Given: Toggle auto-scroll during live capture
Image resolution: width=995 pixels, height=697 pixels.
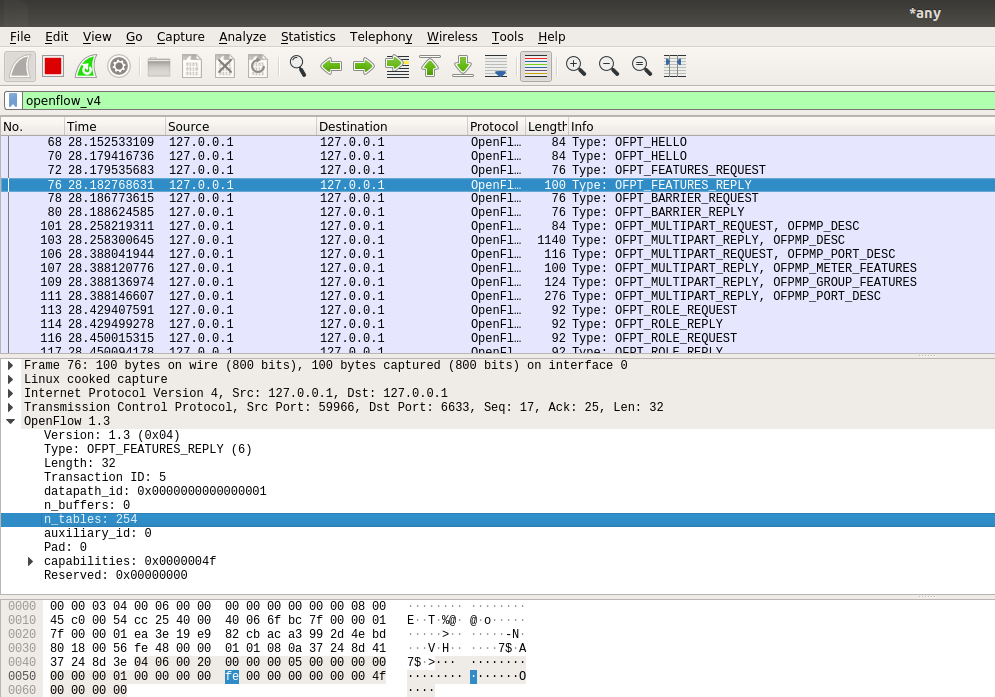Looking at the screenshot, I should [x=496, y=66].
